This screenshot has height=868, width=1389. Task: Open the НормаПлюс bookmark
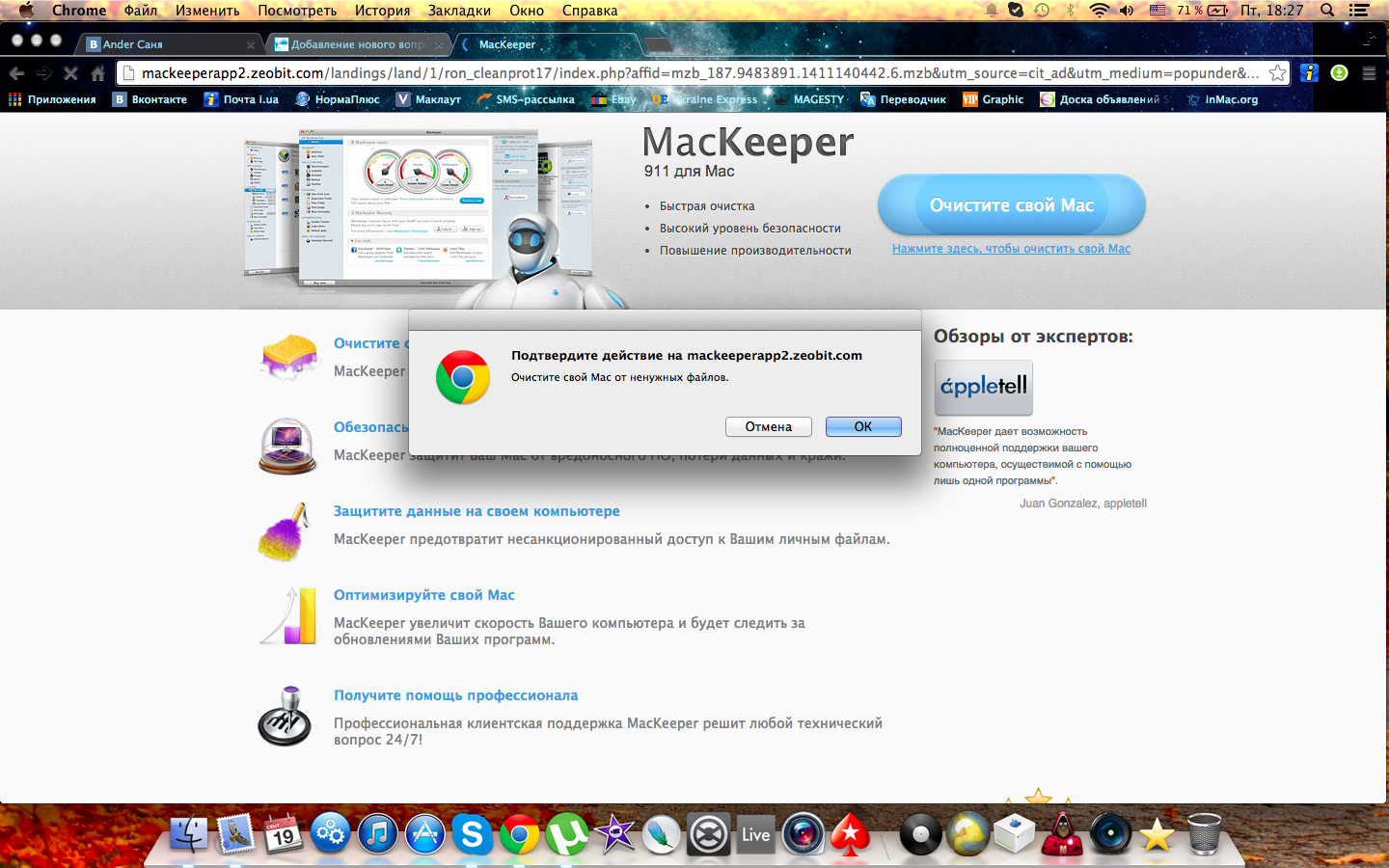click(x=338, y=99)
